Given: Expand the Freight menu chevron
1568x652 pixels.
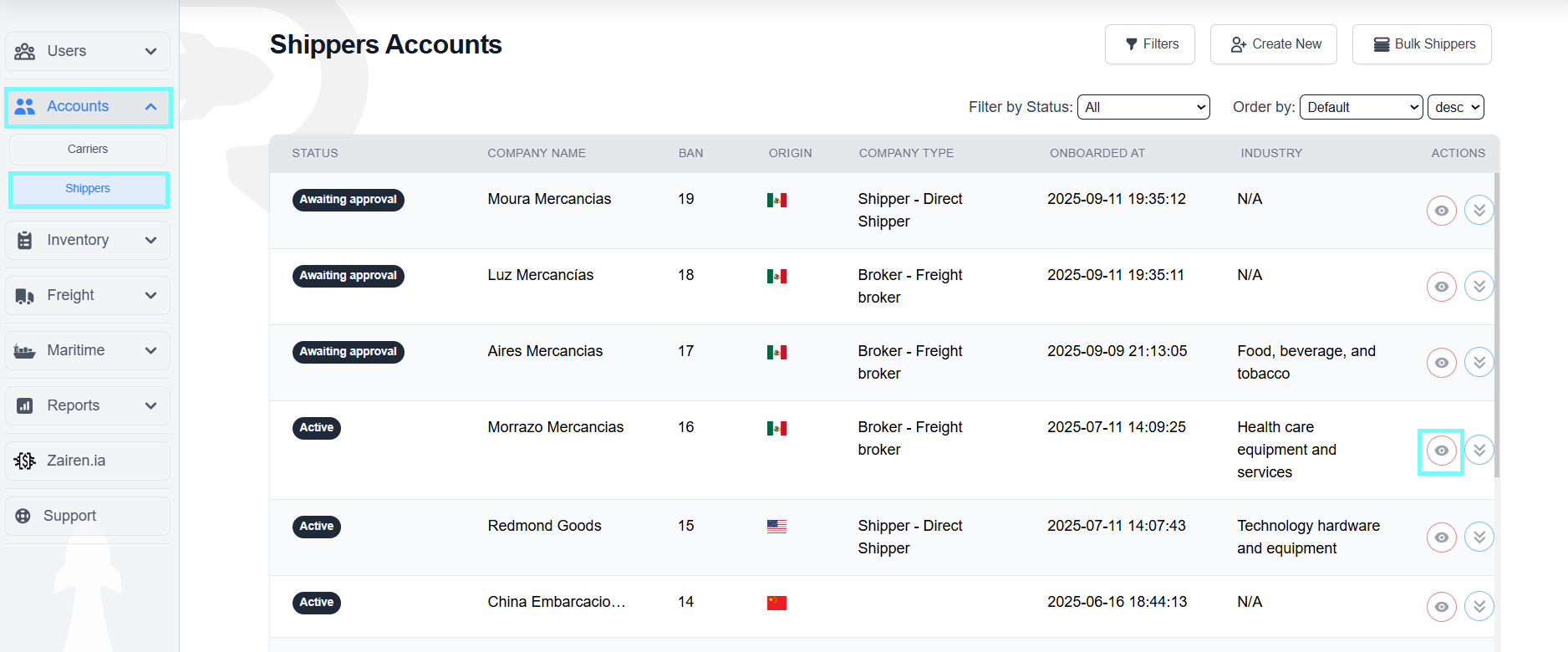Looking at the screenshot, I should tap(151, 296).
